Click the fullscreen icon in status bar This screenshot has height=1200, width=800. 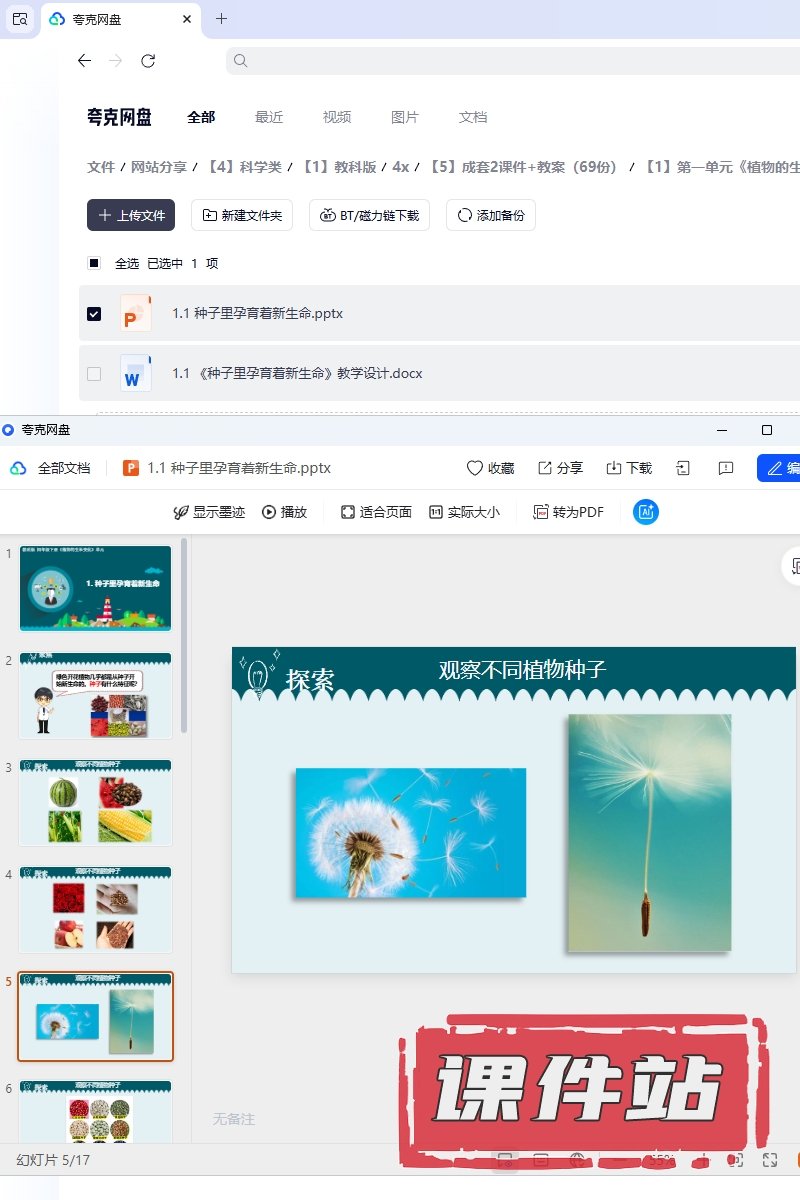click(x=770, y=1160)
